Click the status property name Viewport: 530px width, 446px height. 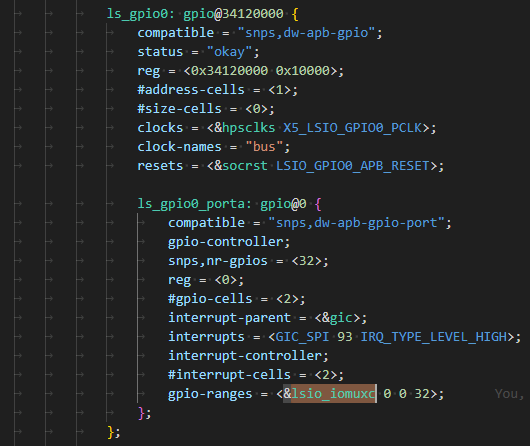(160, 52)
